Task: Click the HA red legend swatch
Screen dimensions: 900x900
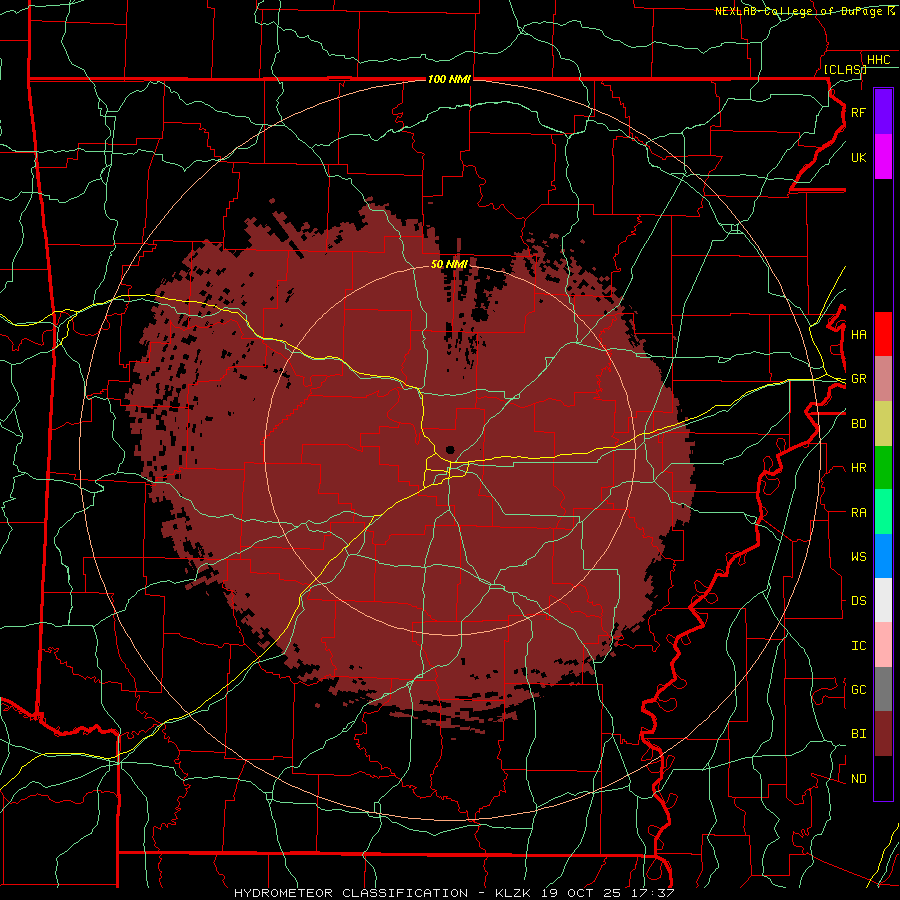Action: [x=883, y=334]
